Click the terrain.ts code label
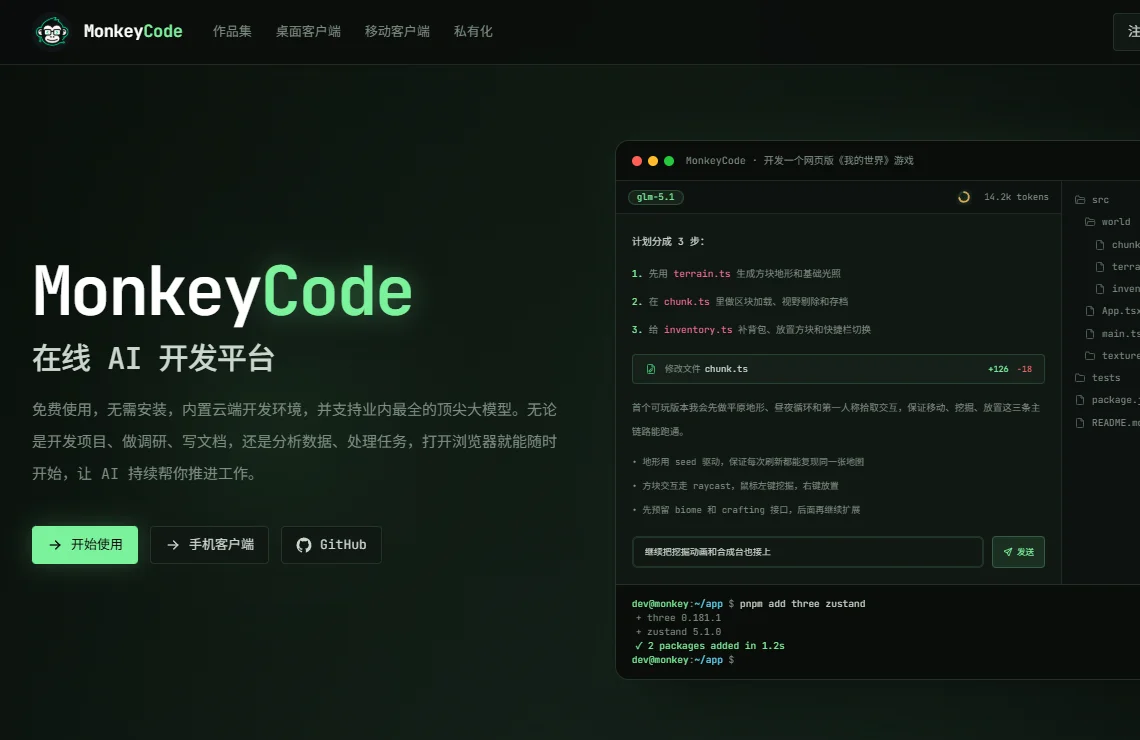This screenshot has width=1140, height=740. [702, 273]
